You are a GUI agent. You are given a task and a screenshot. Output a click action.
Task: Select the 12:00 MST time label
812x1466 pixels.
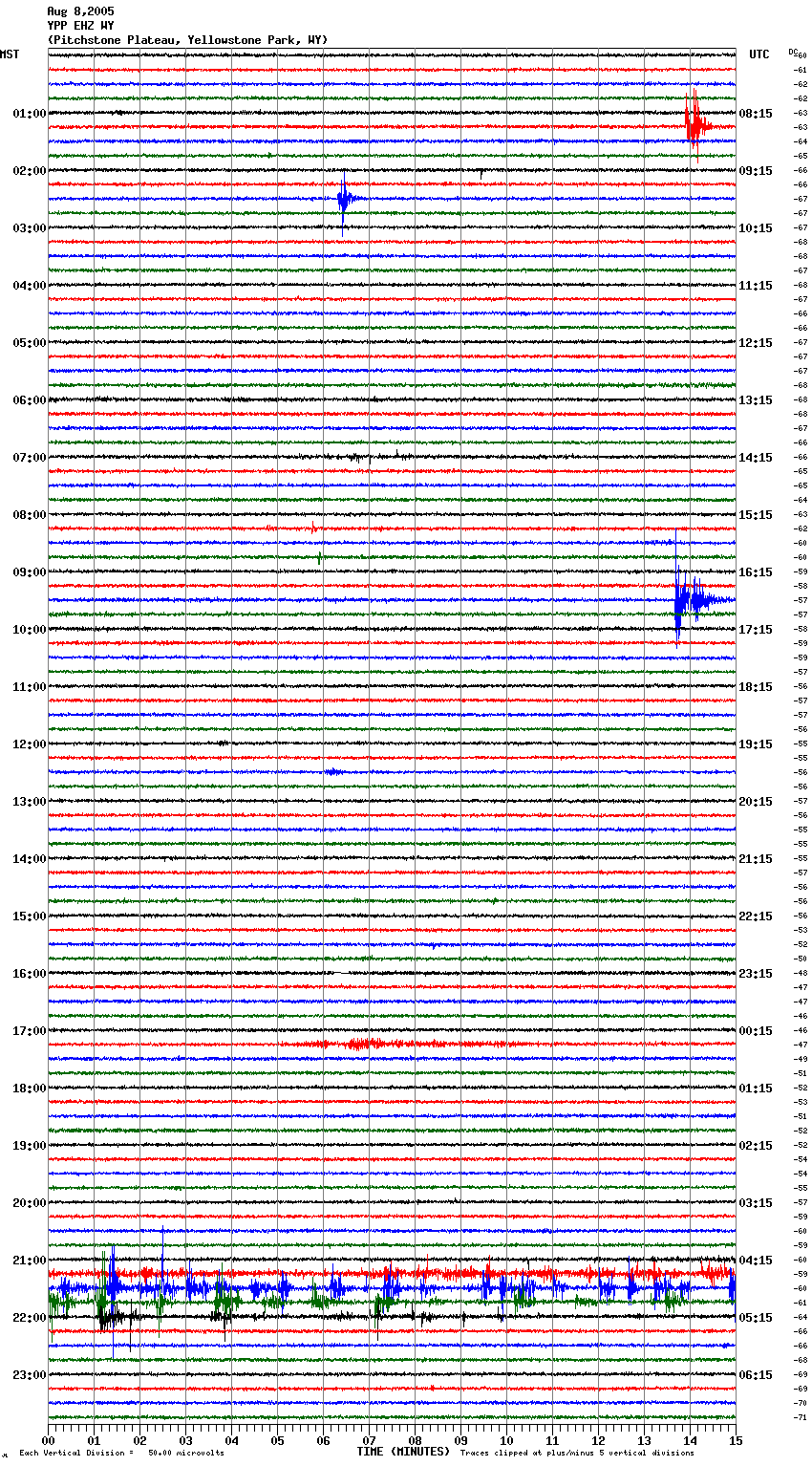pyautogui.click(x=30, y=744)
